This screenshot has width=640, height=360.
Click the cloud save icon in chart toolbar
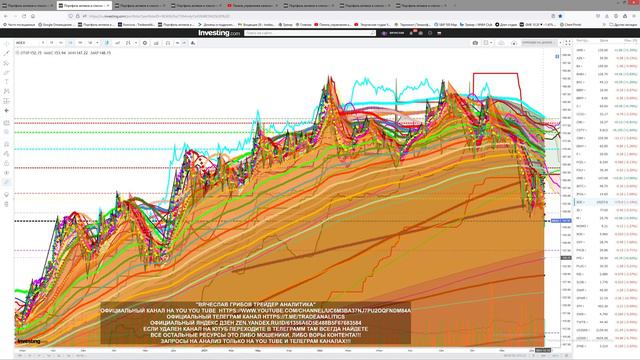[501, 43]
